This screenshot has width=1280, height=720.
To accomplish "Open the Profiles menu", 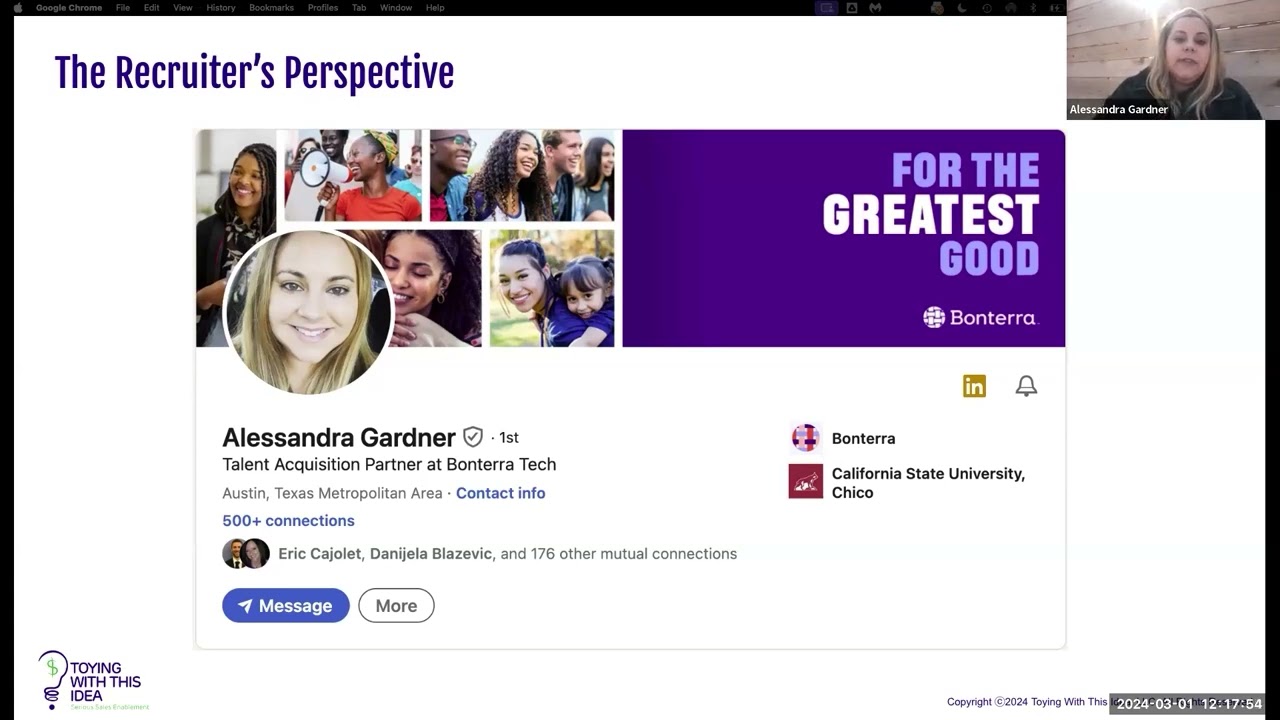I will [323, 8].
